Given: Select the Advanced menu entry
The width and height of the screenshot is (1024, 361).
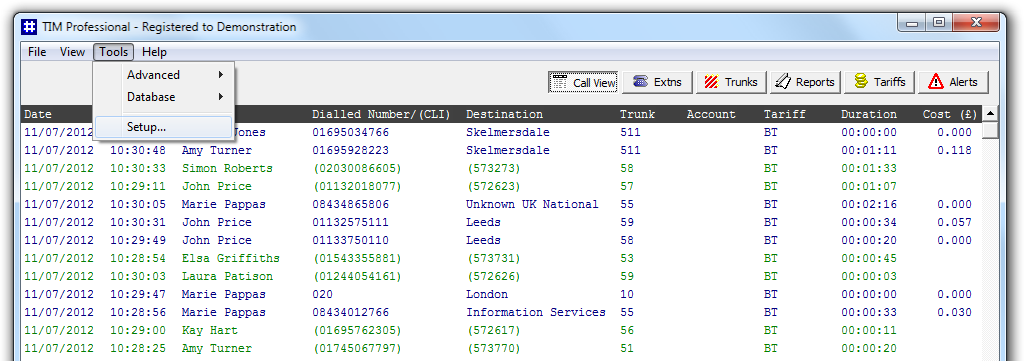Looking at the screenshot, I should tap(163, 75).
